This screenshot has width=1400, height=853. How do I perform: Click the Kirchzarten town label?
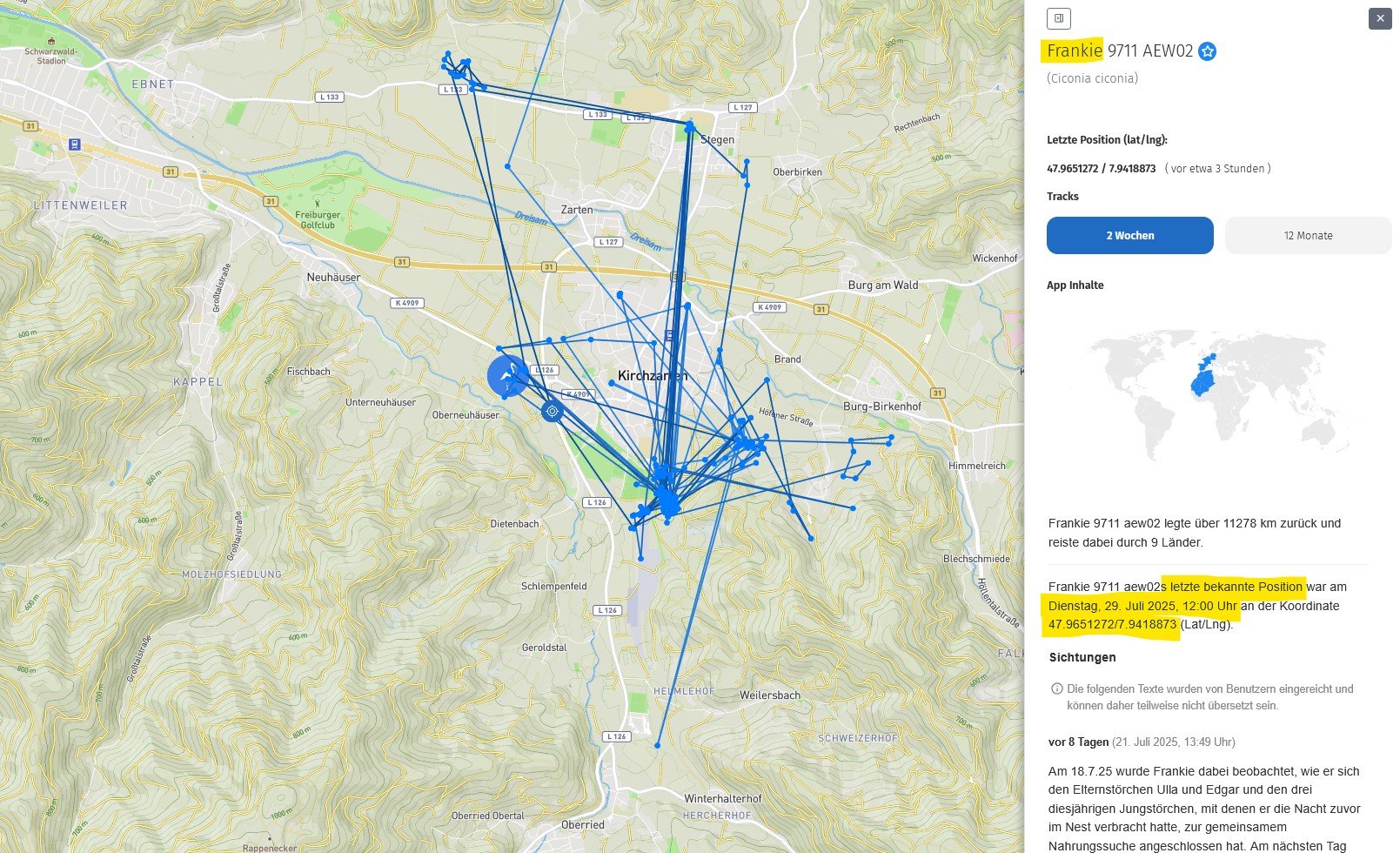[x=653, y=376]
